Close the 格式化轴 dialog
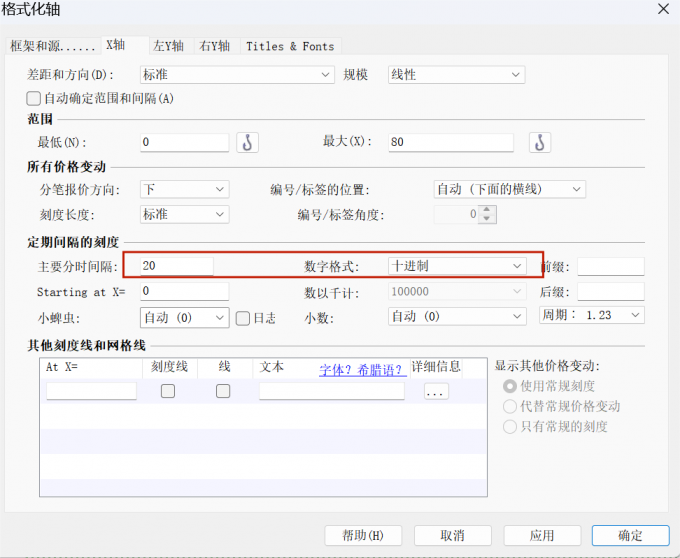Viewport: 680px width, 558px height. coord(661,9)
